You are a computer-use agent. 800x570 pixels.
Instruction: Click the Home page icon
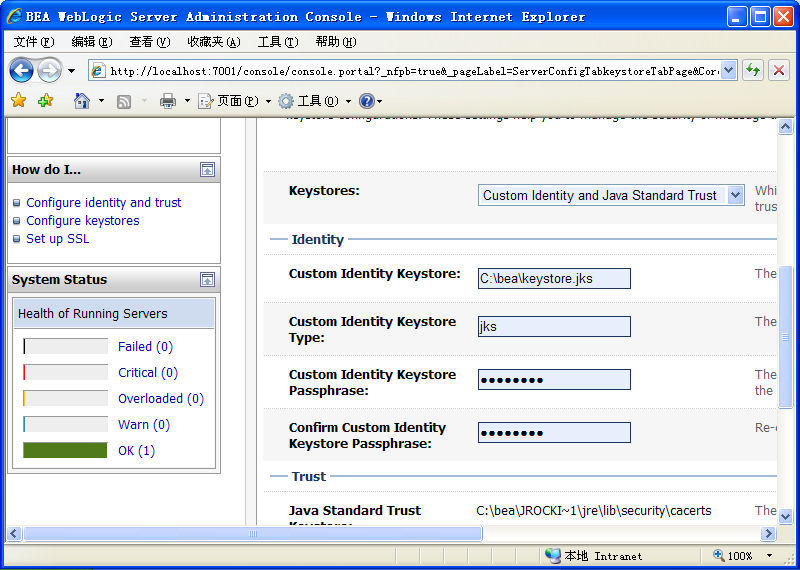tap(82, 101)
